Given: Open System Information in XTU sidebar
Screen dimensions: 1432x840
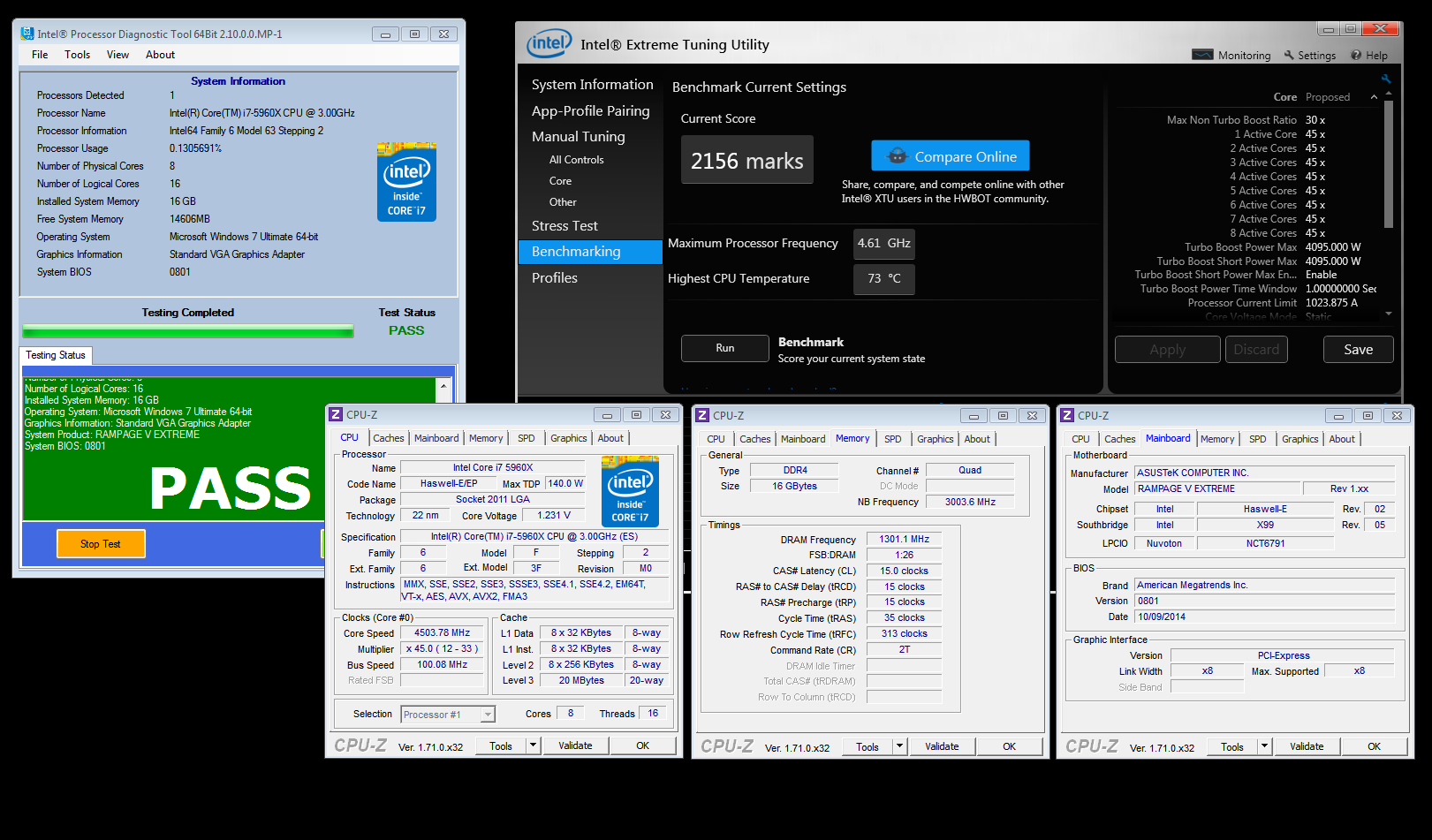Looking at the screenshot, I should point(592,84).
